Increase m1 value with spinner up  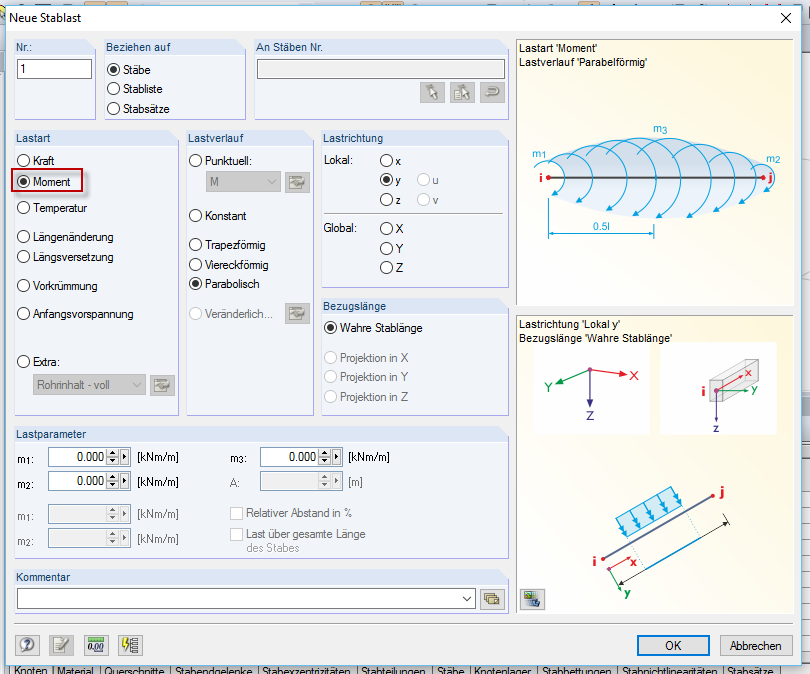click(113, 453)
